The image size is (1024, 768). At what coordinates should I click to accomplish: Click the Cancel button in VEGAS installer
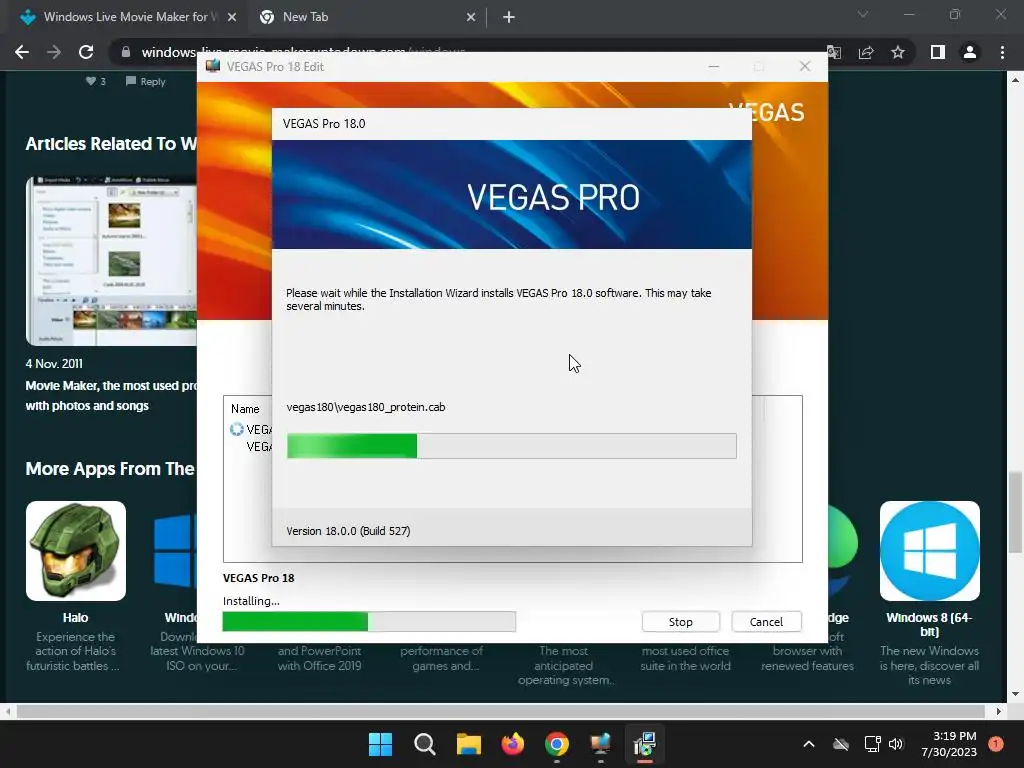pyautogui.click(x=766, y=622)
